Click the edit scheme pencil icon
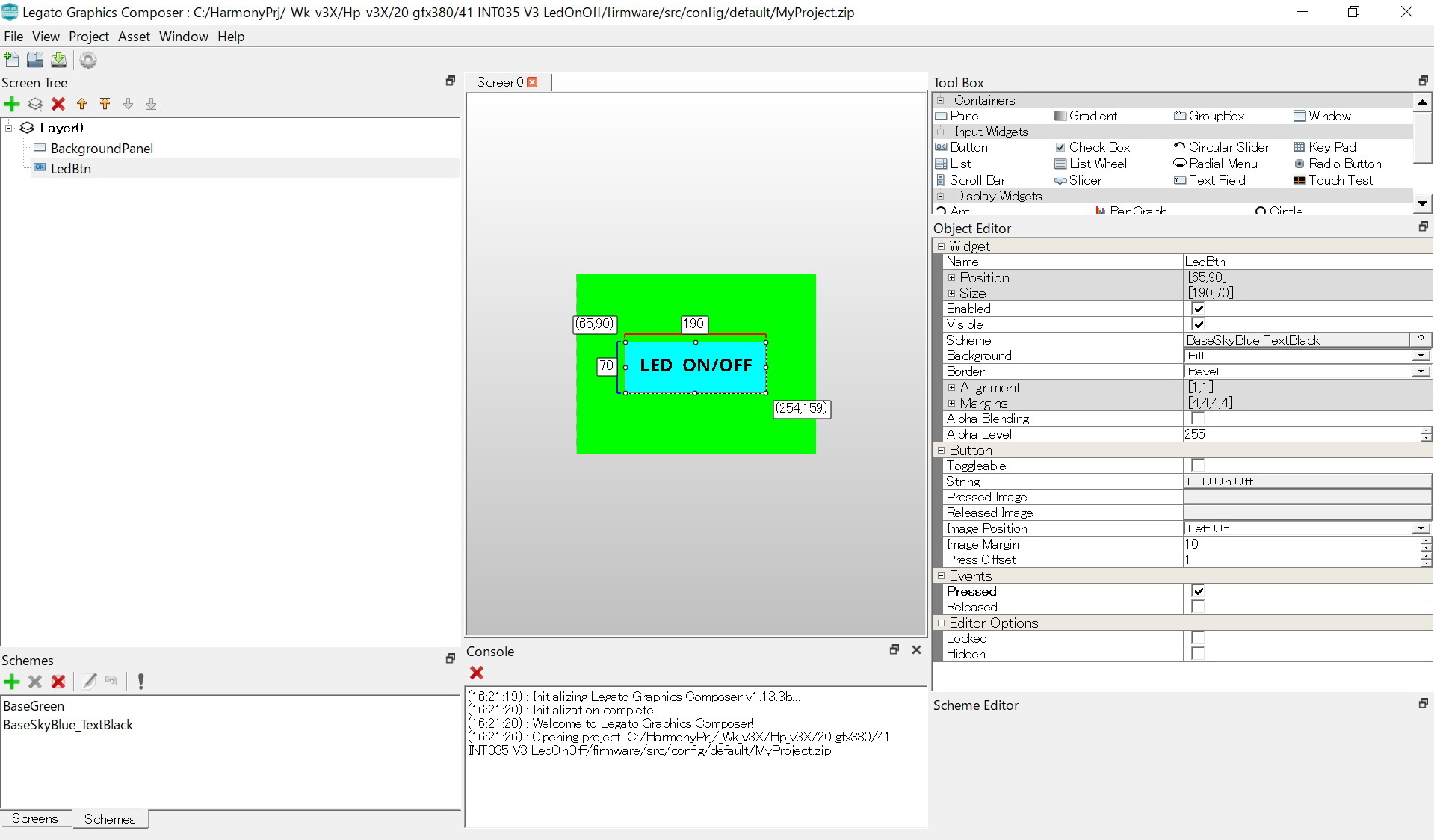 pos(89,681)
